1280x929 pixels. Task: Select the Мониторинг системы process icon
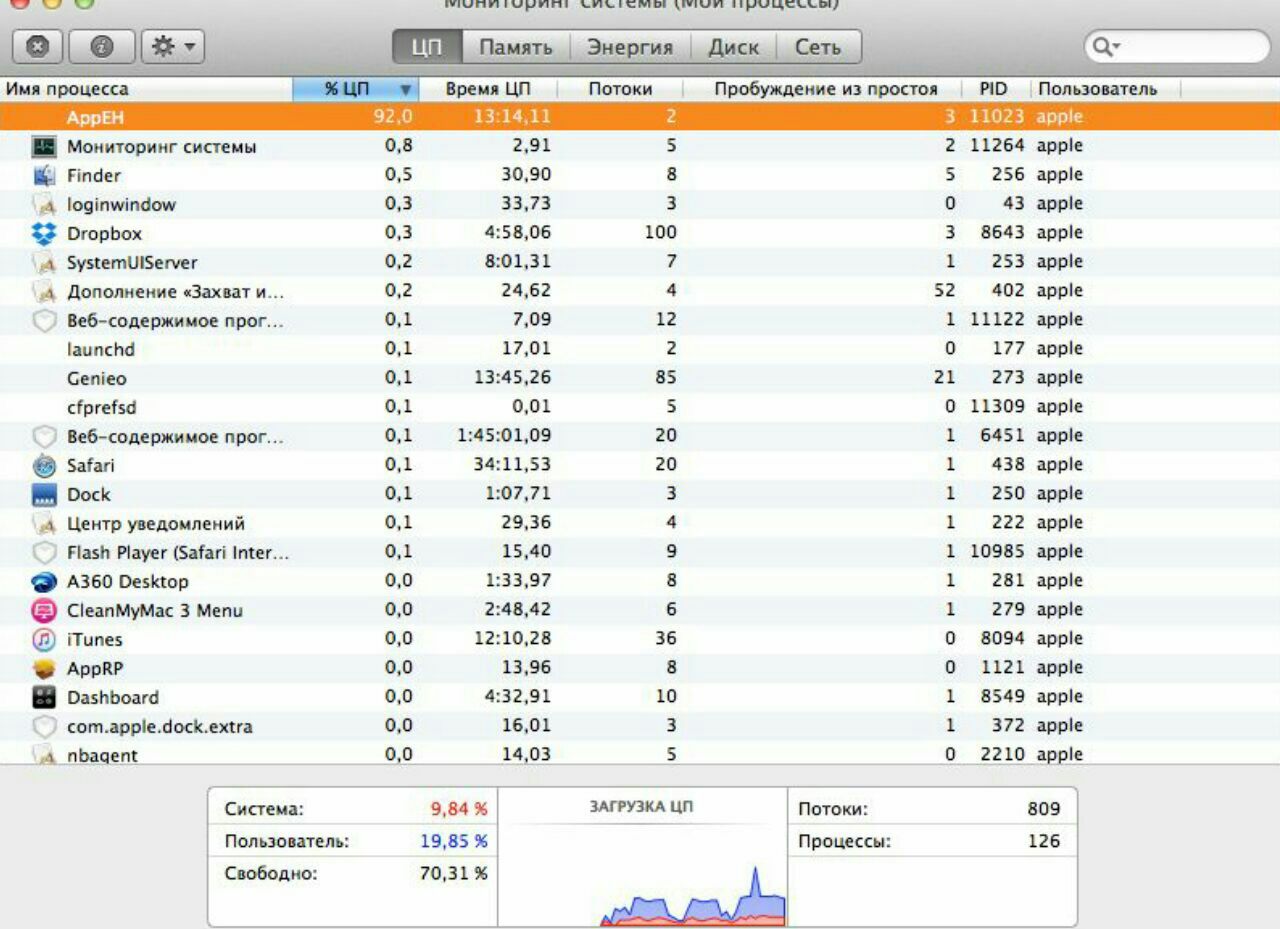click(x=44, y=147)
